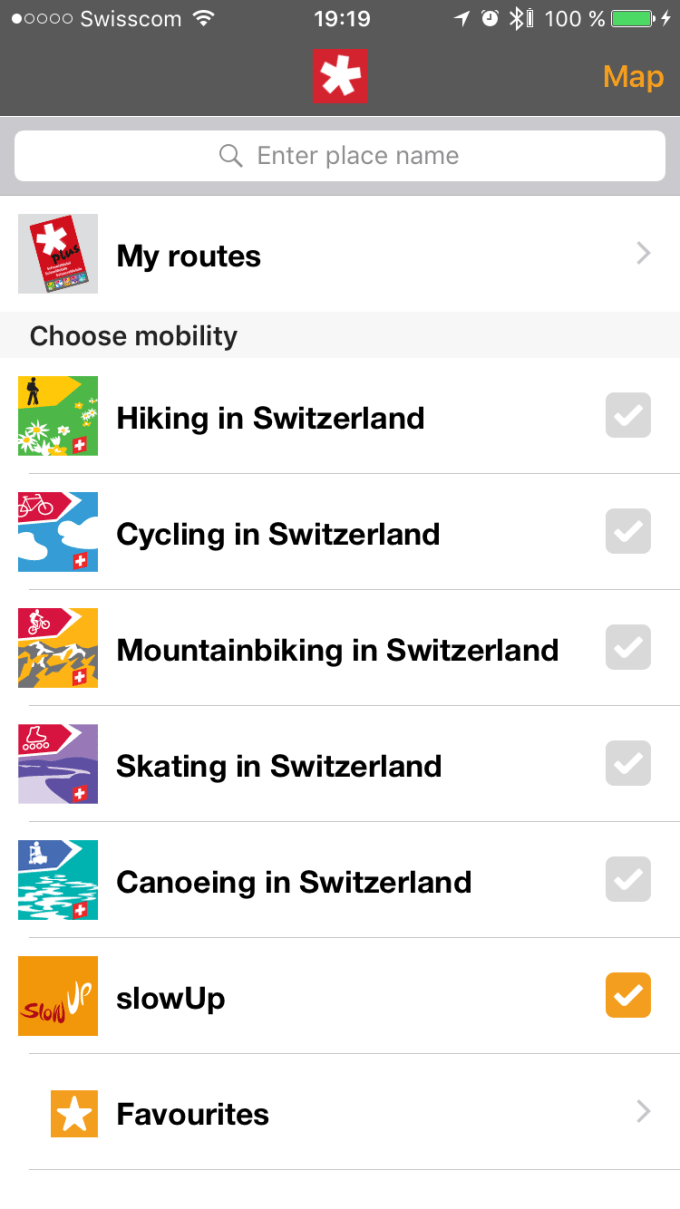Viewport: 680px width, 1209px height.
Task: Switch to the Map view
Action: (x=633, y=77)
